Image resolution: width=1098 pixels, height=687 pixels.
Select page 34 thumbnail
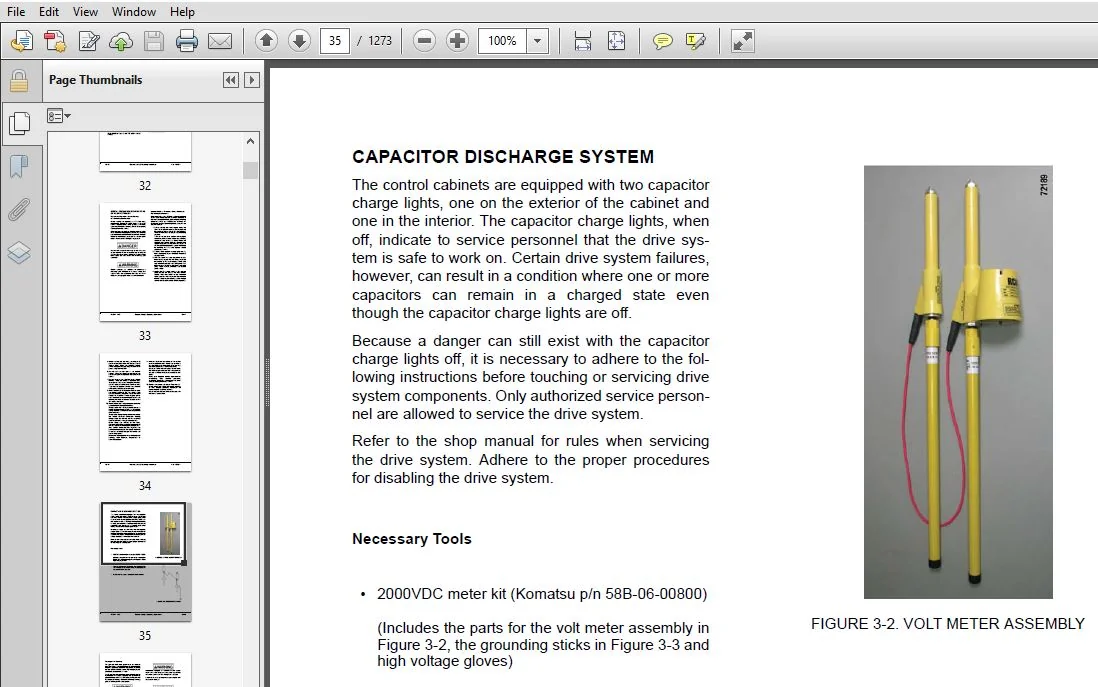145,412
